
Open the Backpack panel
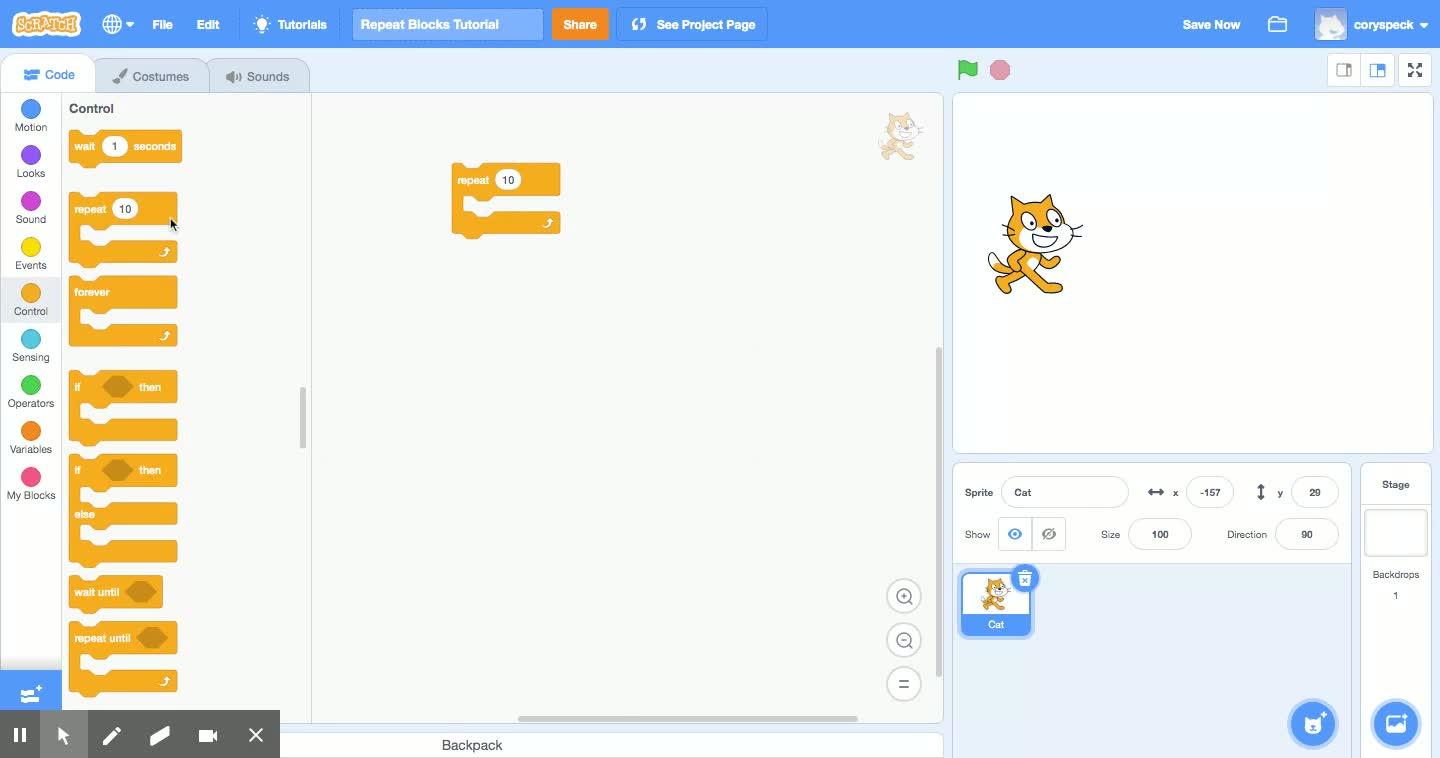tap(472, 745)
